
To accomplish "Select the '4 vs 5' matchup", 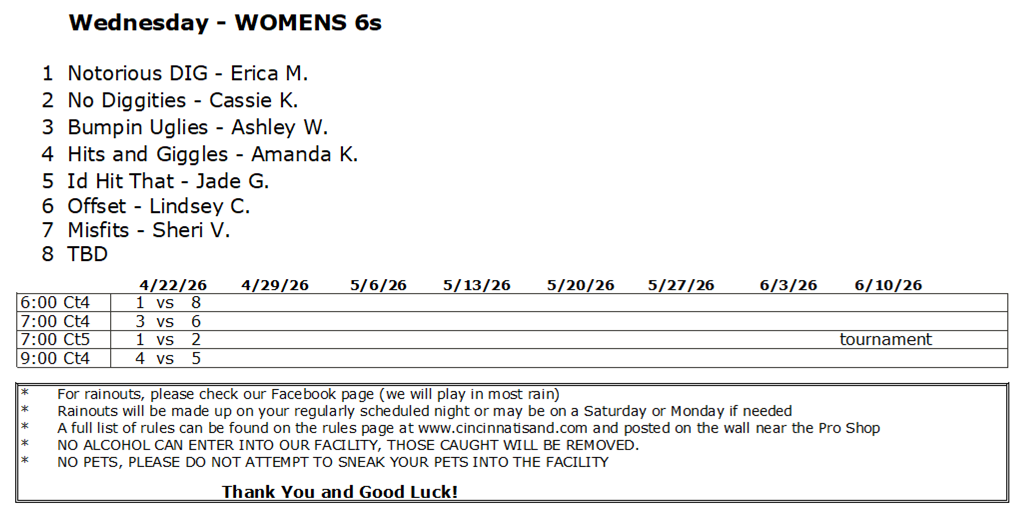I will point(169,358).
